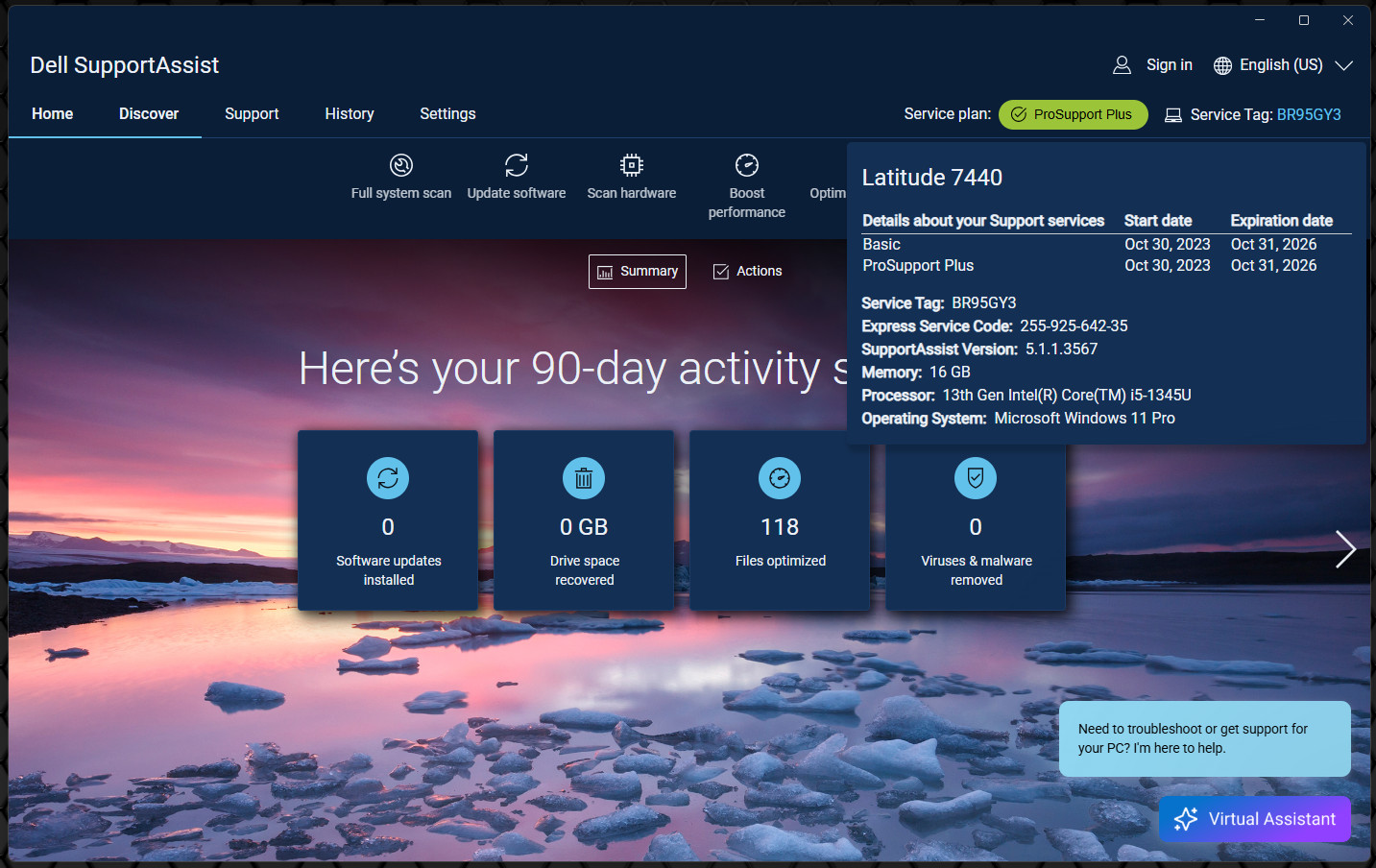Screen dimensions: 1376x868
Task: Click the sparkle icon on Virtual Assistant
Action: coord(1186,819)
